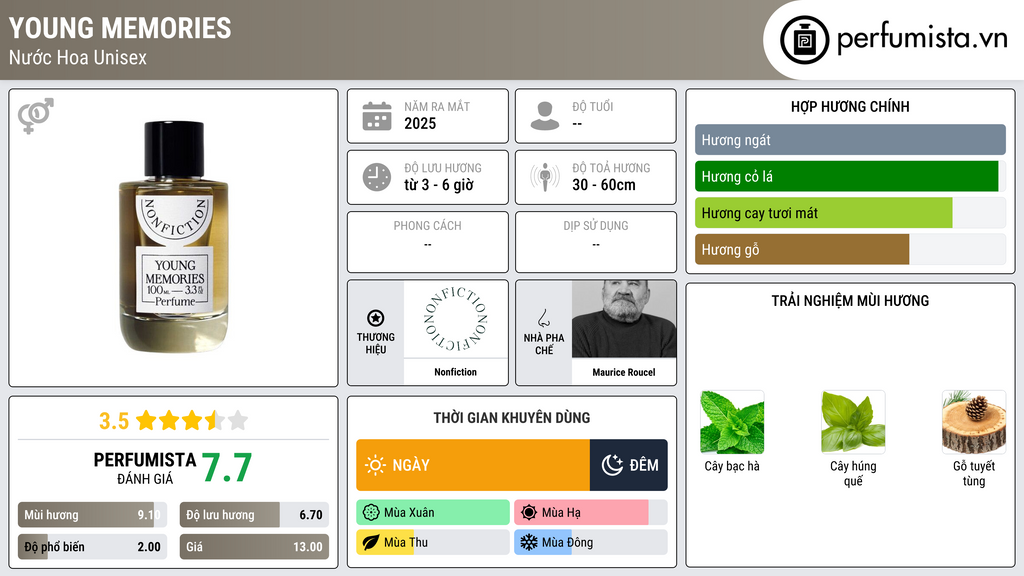The image size is (1024, 576).
Task: Click the Nonfiction brand logo image
Action: pyautogui.click(x=456, y=319)
